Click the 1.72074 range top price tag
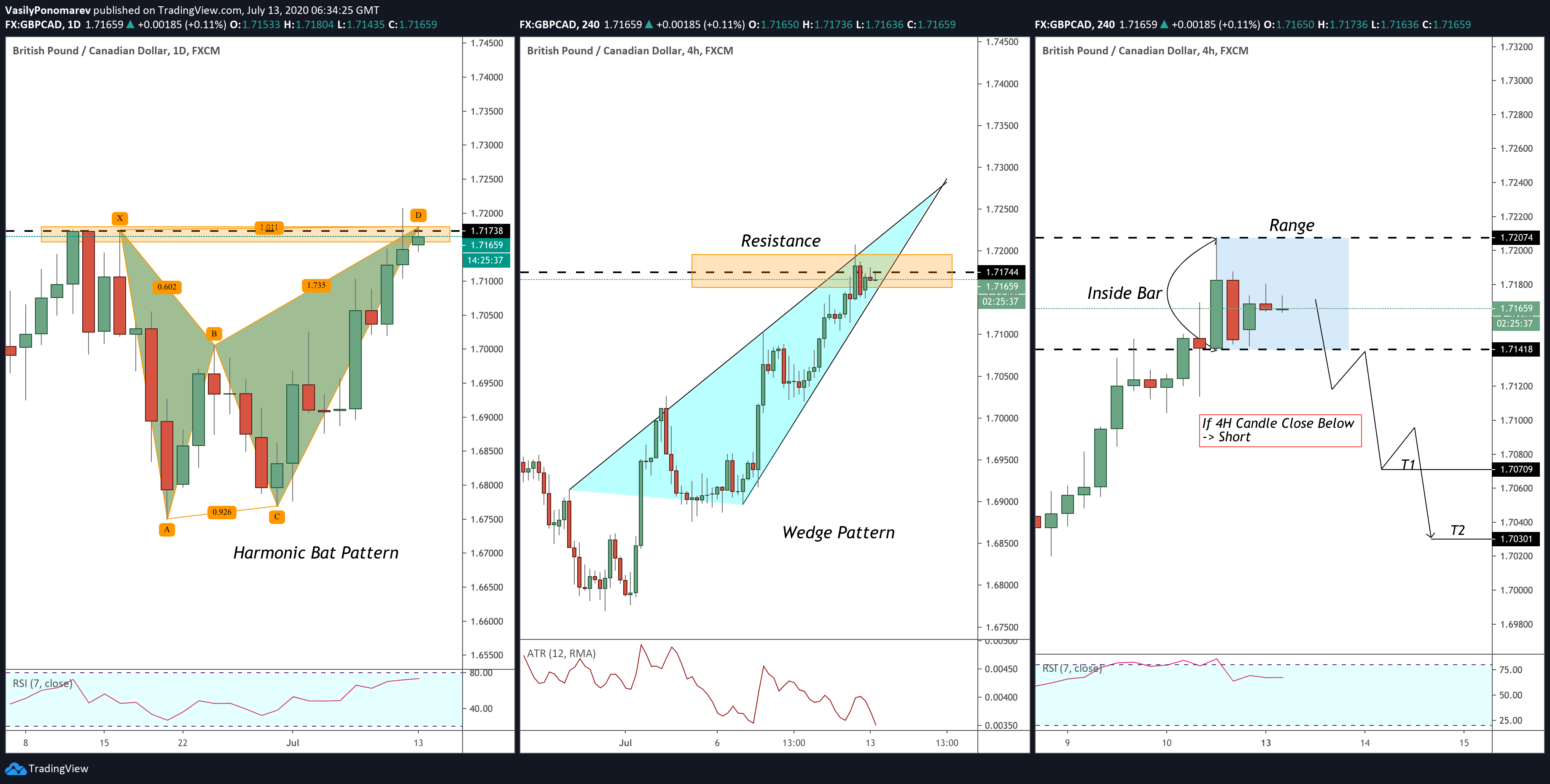The height and width of the screenshot is (784, 1550). [1516, 237]
